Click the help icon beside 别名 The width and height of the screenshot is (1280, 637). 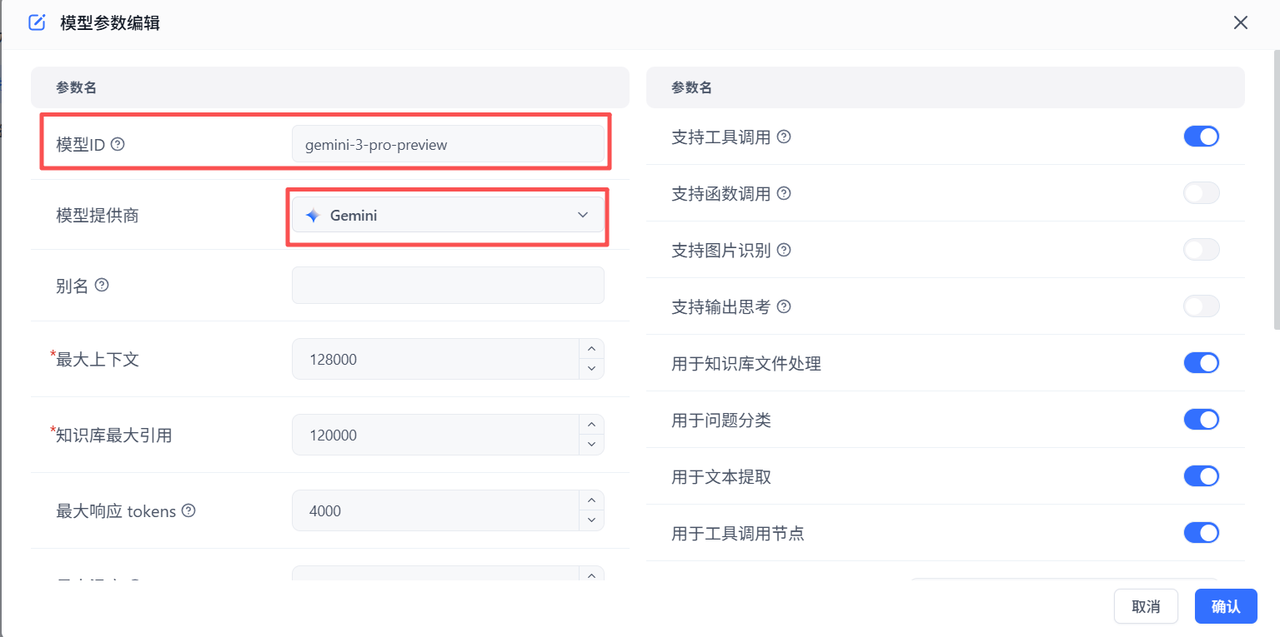coord(101,285)
